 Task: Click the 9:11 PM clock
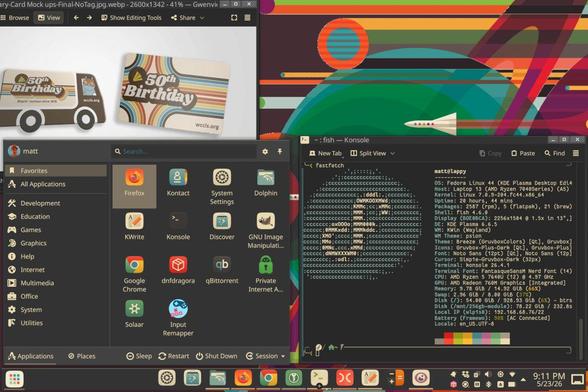pyautogui.click(x=549, y=376)
